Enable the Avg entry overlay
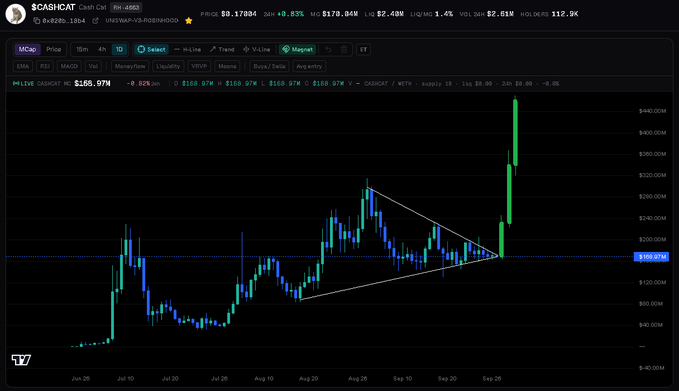This screenshot has height=391, width=679. tap(309, 66)
